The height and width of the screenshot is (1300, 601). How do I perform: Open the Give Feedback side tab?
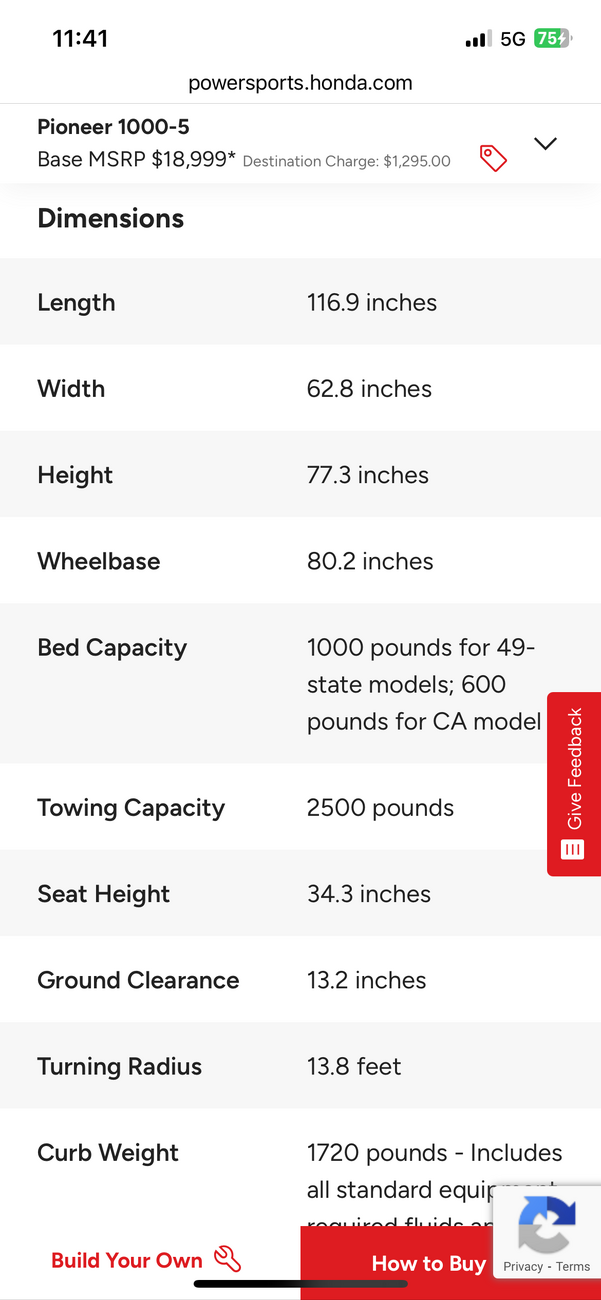[x=574, y=784]
